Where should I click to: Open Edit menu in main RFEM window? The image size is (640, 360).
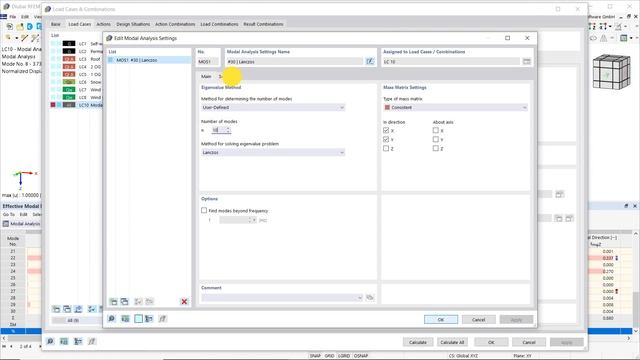click(25, 17)
